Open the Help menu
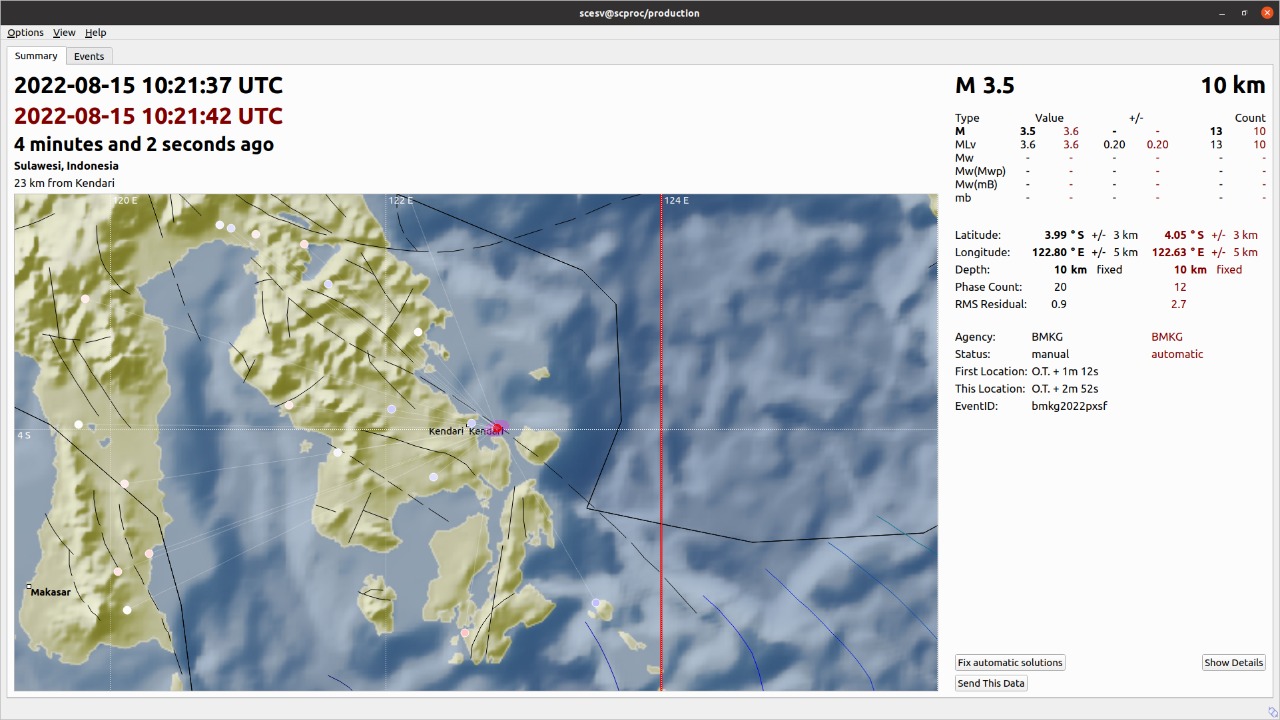 95,33
